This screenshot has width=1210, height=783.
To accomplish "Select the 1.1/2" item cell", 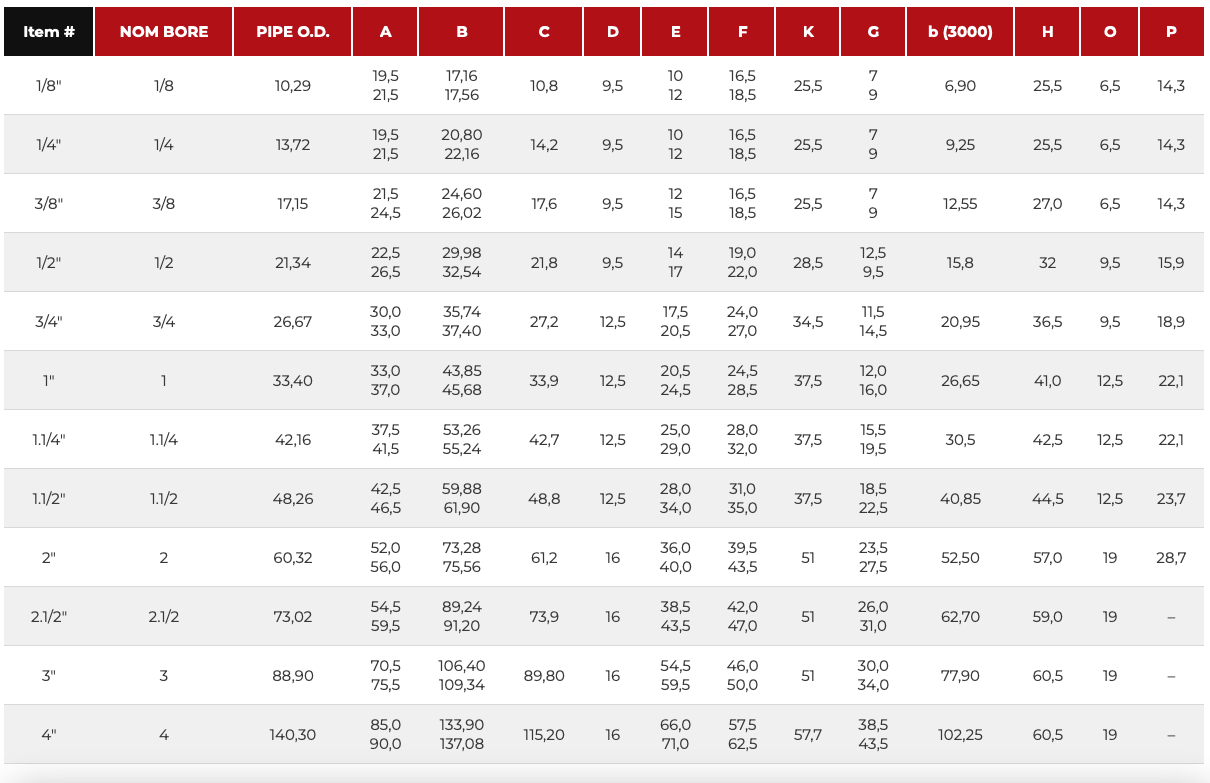I will pyautogui.click(x=49, y=499).
